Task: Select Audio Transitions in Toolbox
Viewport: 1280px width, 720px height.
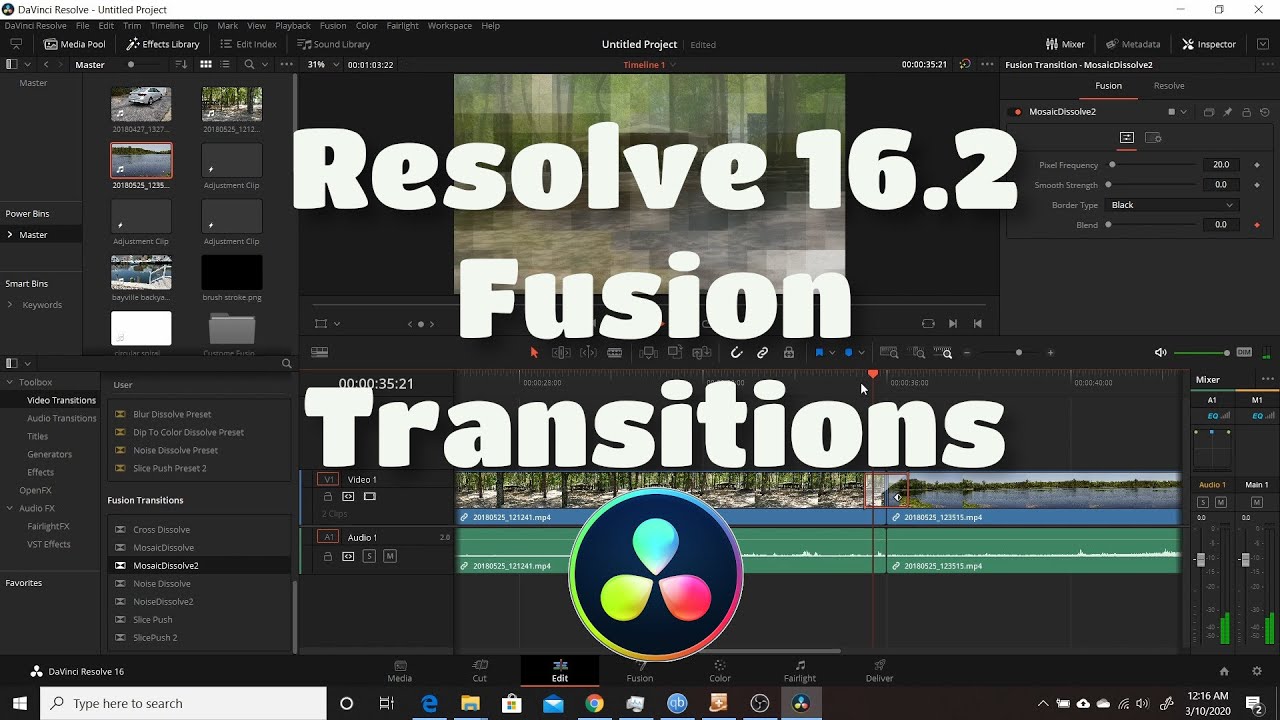Action: click(62, 418)
